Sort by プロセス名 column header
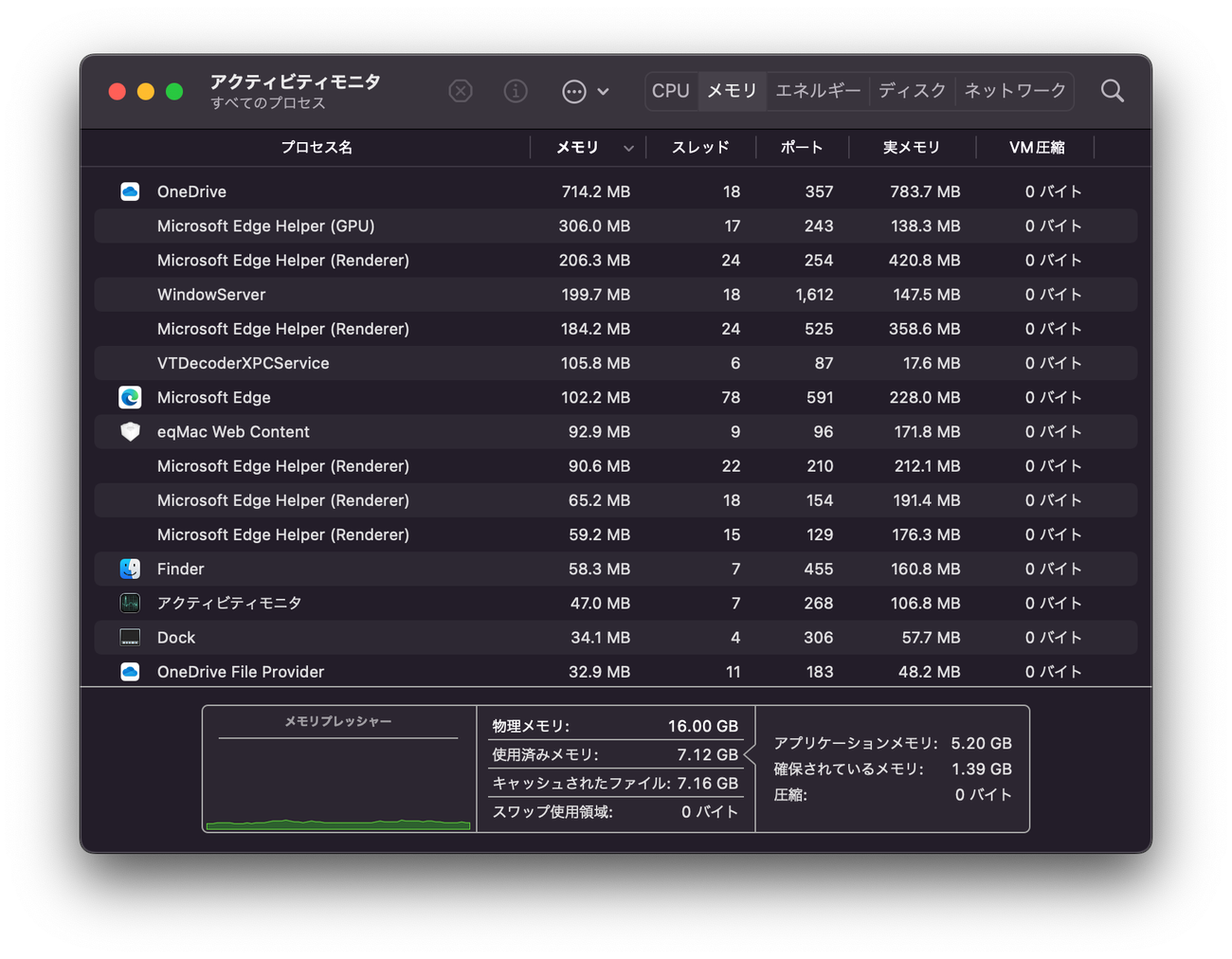Screen dimensions: 1232x959 click(317, 148)
